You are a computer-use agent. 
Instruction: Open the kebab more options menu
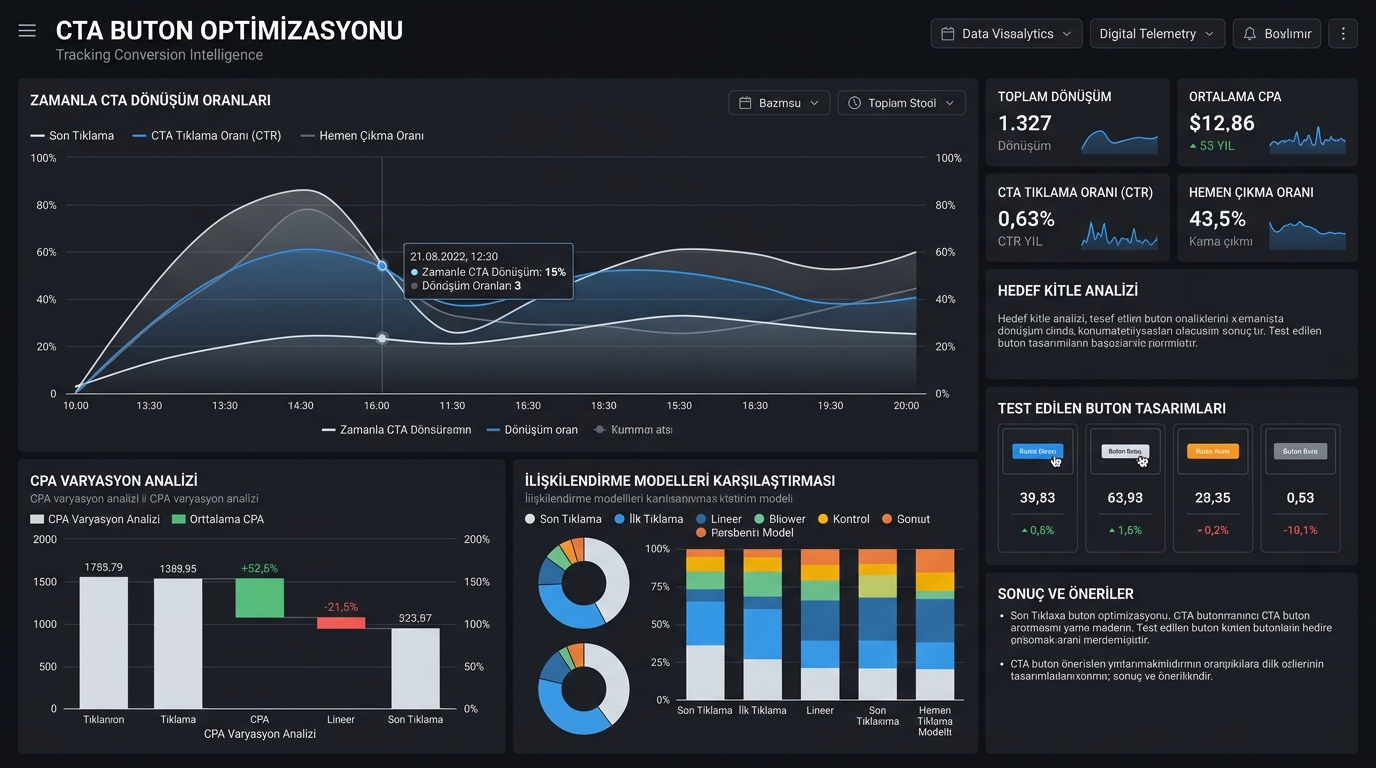pos(1343,34)
